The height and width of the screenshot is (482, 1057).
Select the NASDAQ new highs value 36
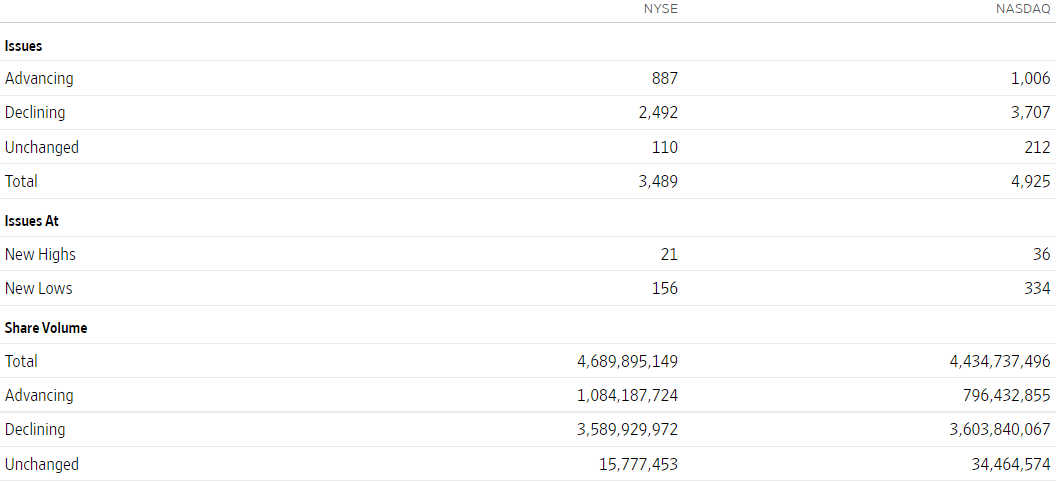tap(1041, 254)
